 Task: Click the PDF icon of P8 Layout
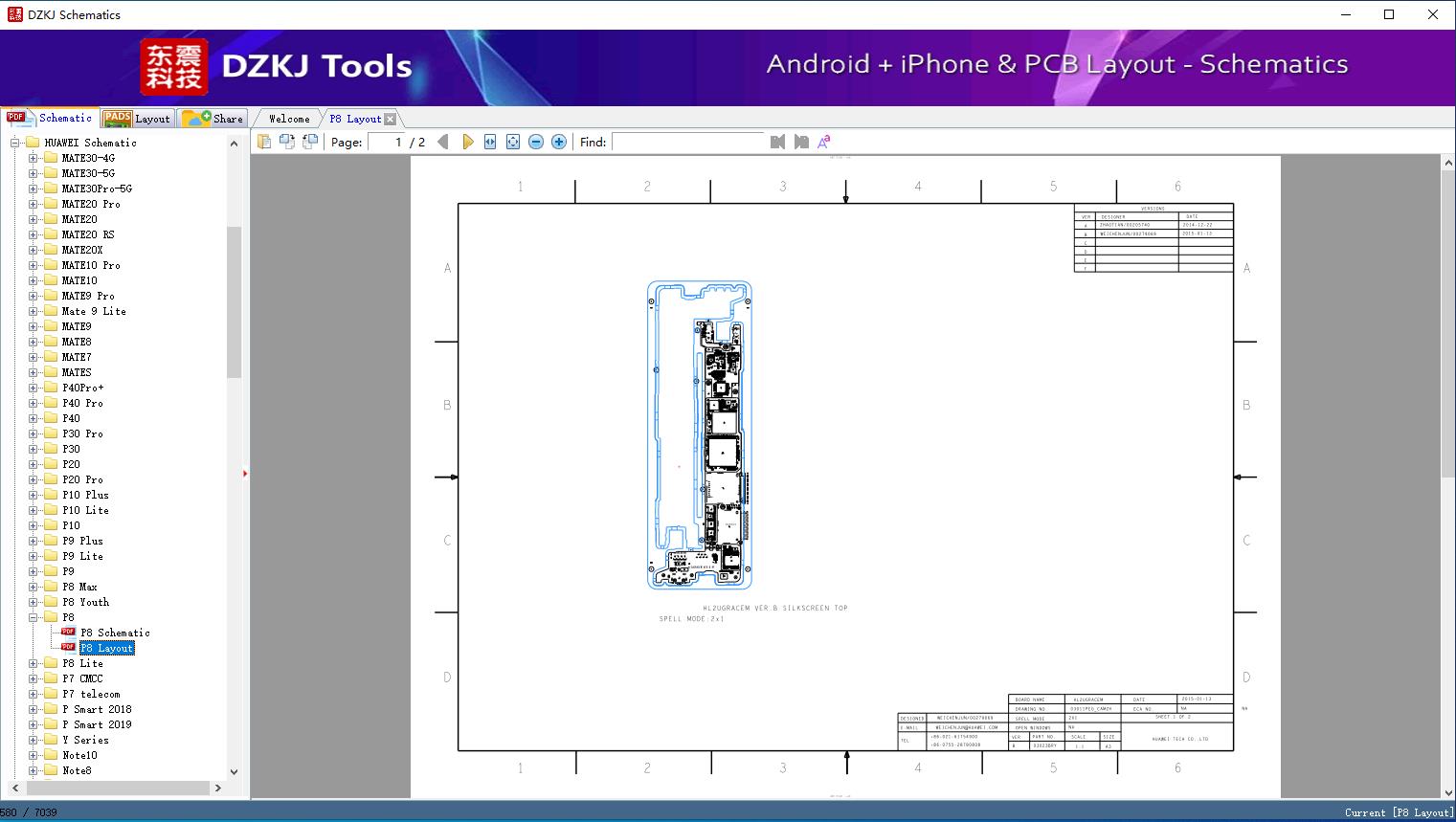pos(68,647)
